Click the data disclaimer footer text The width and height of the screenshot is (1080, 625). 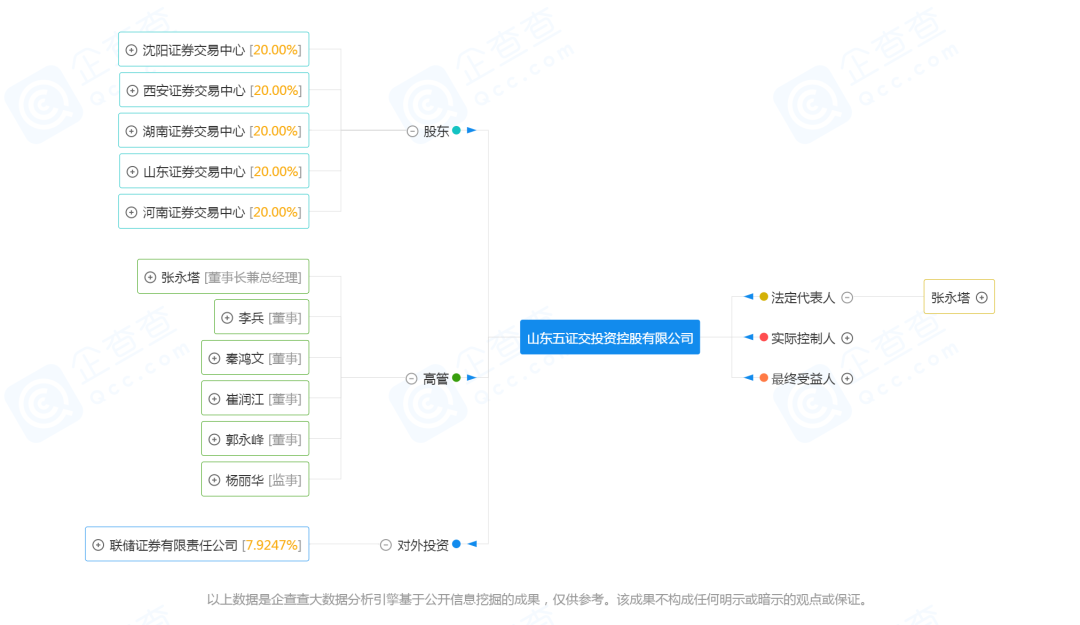tap(537, 599)
